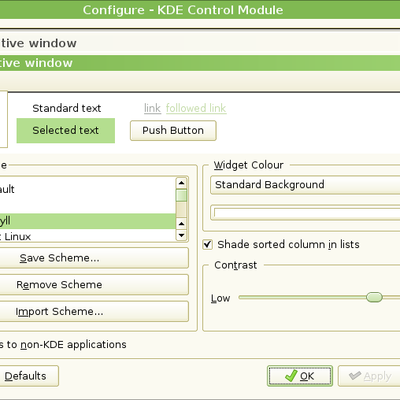Open the Standard Background widget colour dropdown

tap(305, 185)
